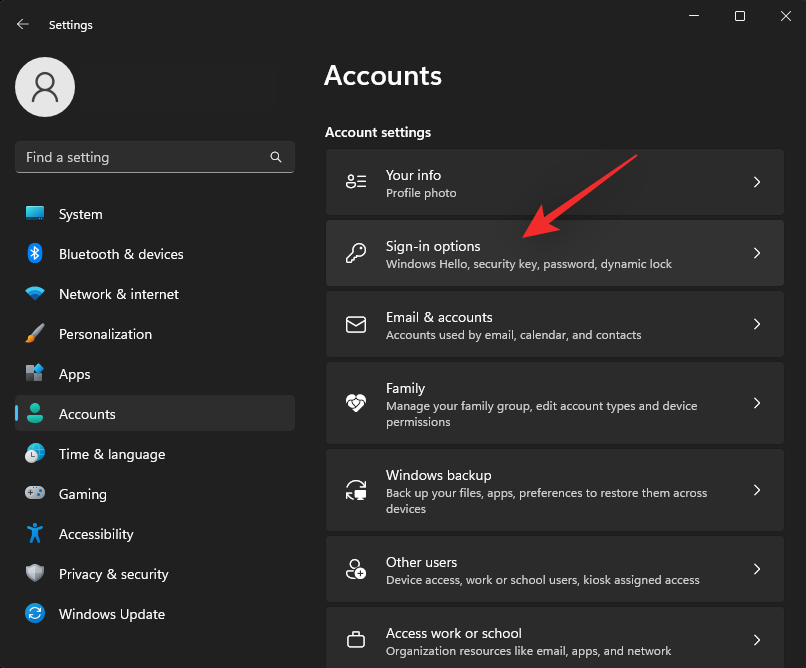Click the Bluetooth & devices icon
806x668 pixels.
coord(35,254)
